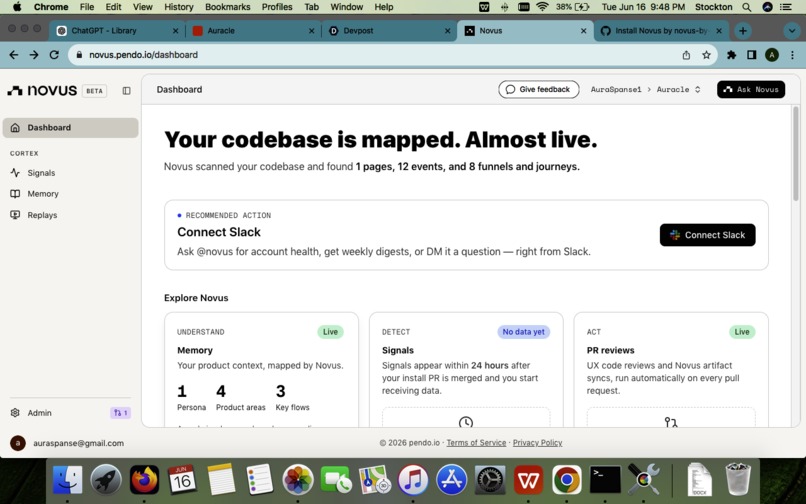Click the Live badge on PR reviews card
806x504 pixels.
point(742,332)
